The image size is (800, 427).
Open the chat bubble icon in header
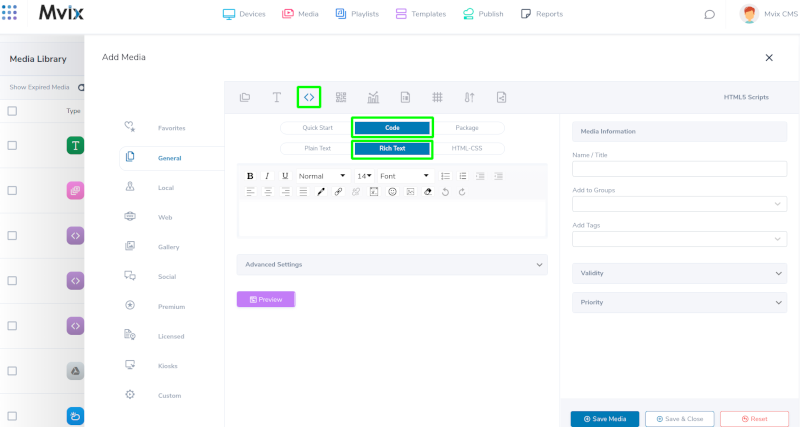coord(709,14)
